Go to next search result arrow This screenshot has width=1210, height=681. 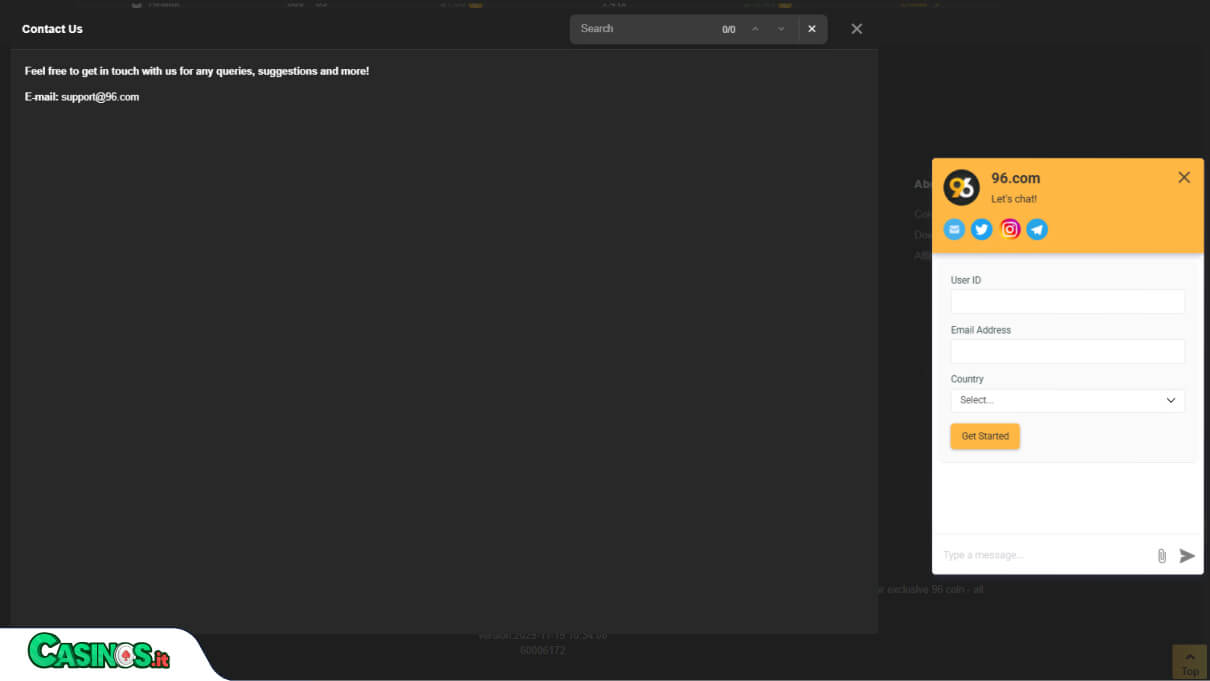click(x=781, y=29)
